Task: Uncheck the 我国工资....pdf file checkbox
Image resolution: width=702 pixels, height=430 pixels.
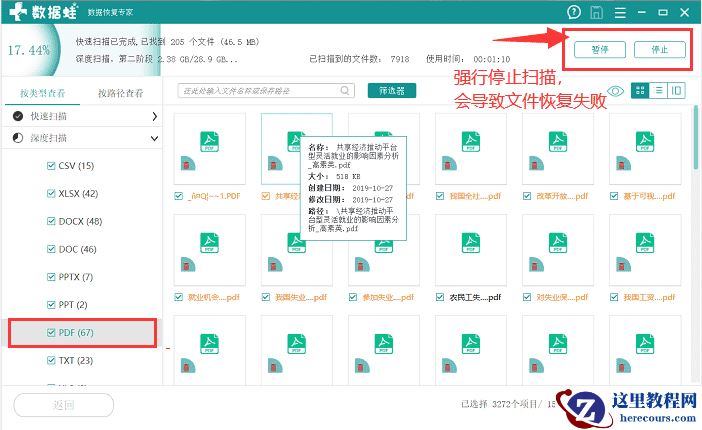Action: 614,297
